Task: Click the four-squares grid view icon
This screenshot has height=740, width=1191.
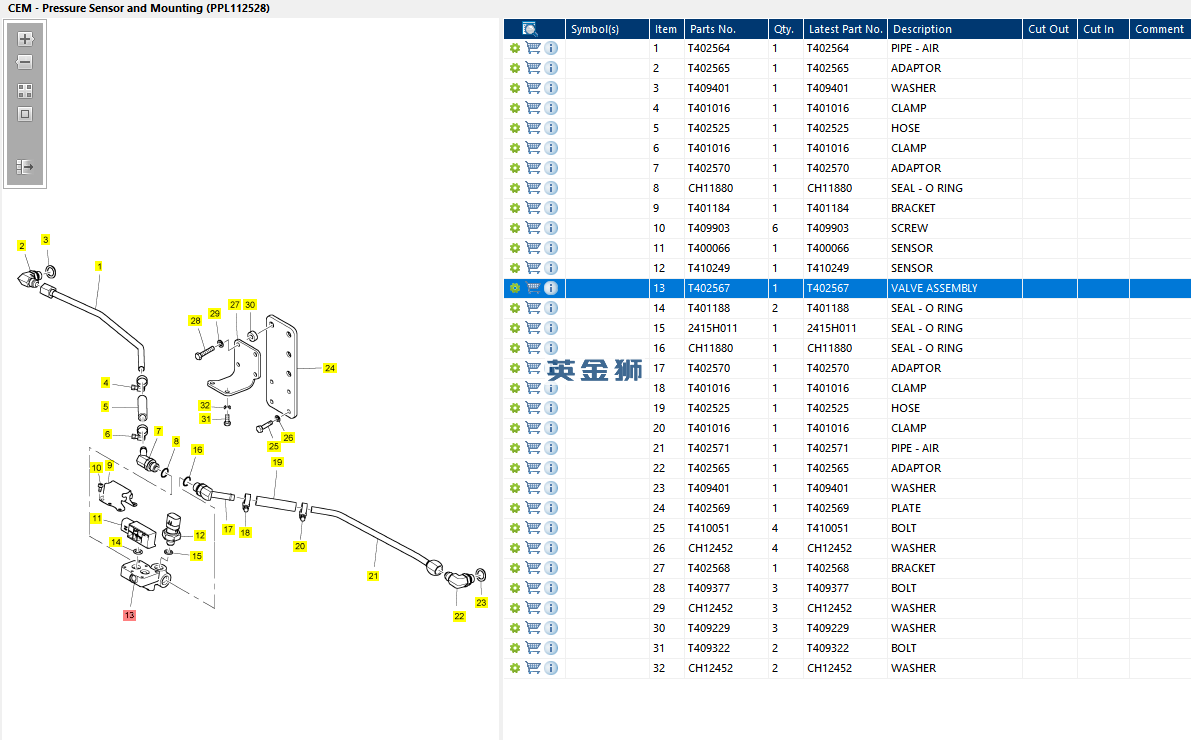Action: [x=25, y=91]
